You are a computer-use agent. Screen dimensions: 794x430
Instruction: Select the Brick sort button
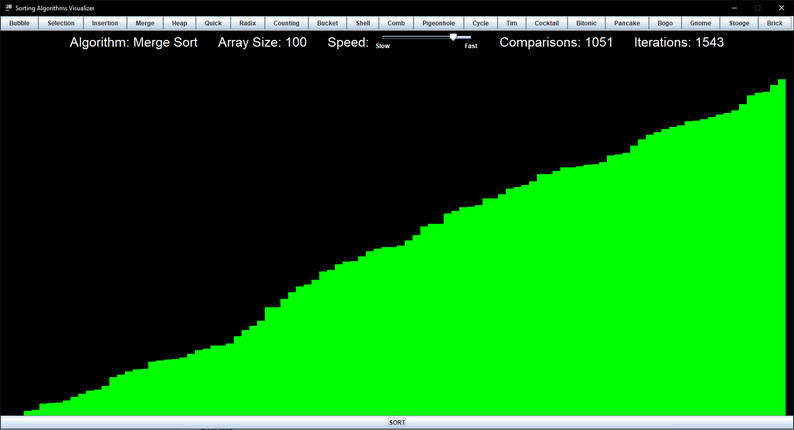point(775,23)
